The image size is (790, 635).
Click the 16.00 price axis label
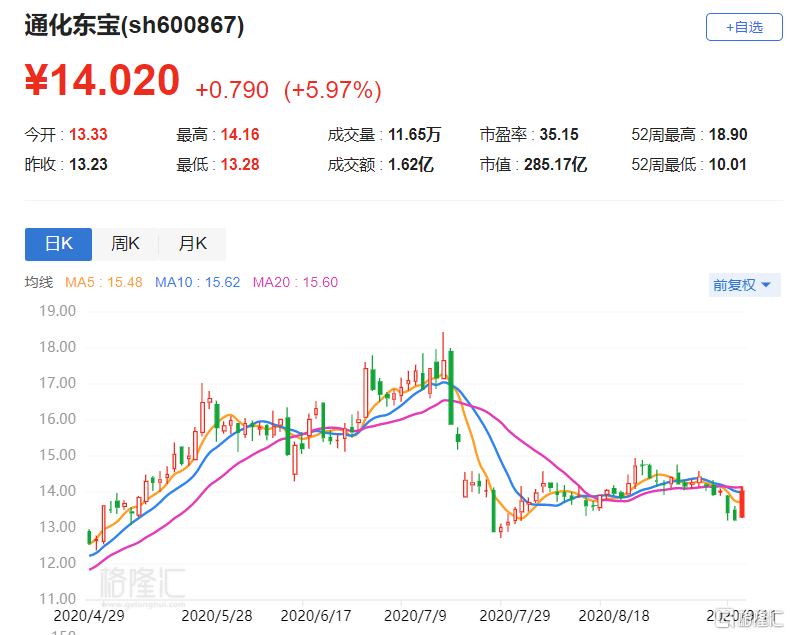tap(57, 419)
